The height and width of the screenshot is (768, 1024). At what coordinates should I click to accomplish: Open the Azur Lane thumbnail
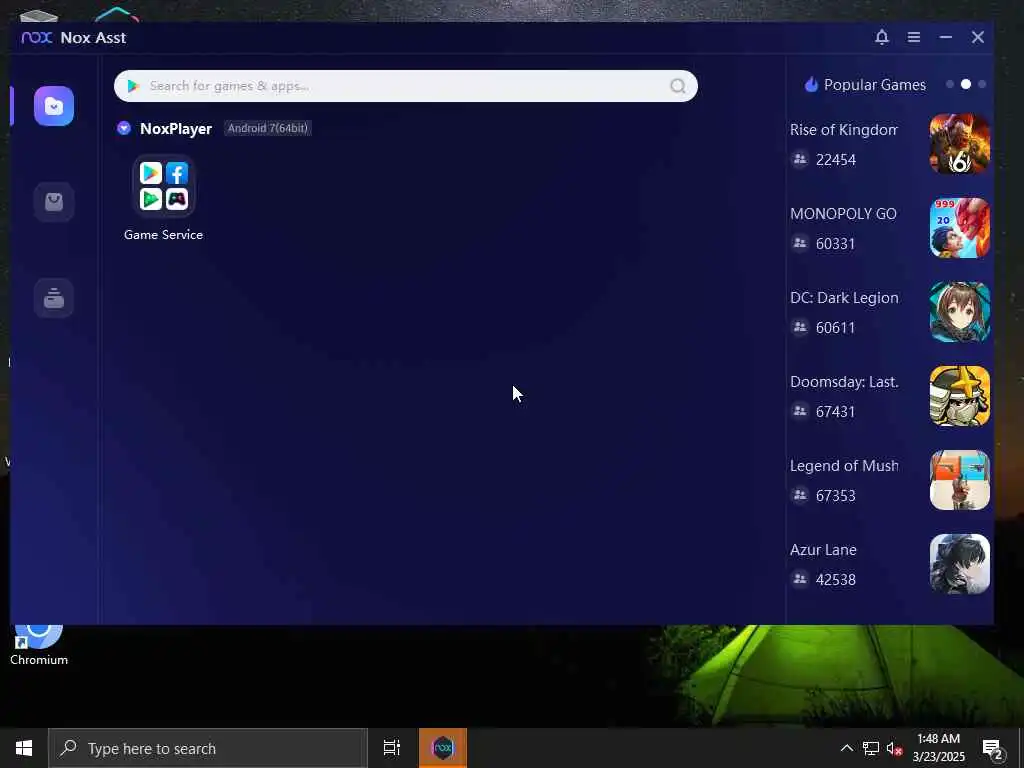click(959, 564)
